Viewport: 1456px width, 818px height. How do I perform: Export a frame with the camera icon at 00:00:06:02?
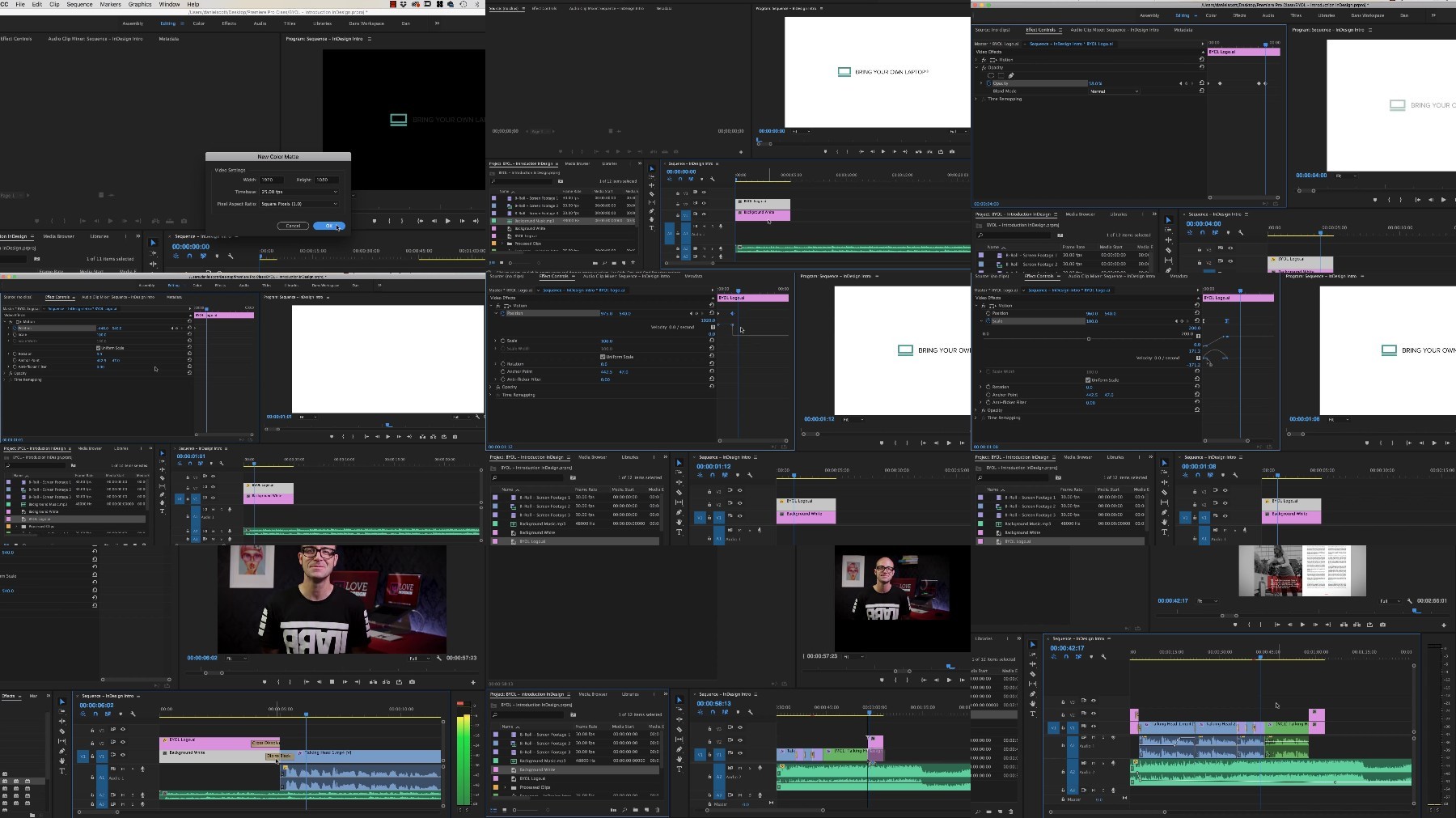click(412, 682)
